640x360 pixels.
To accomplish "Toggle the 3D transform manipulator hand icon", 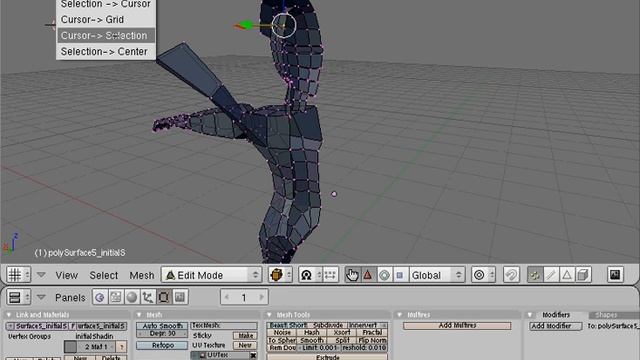I will coord(353,275).
